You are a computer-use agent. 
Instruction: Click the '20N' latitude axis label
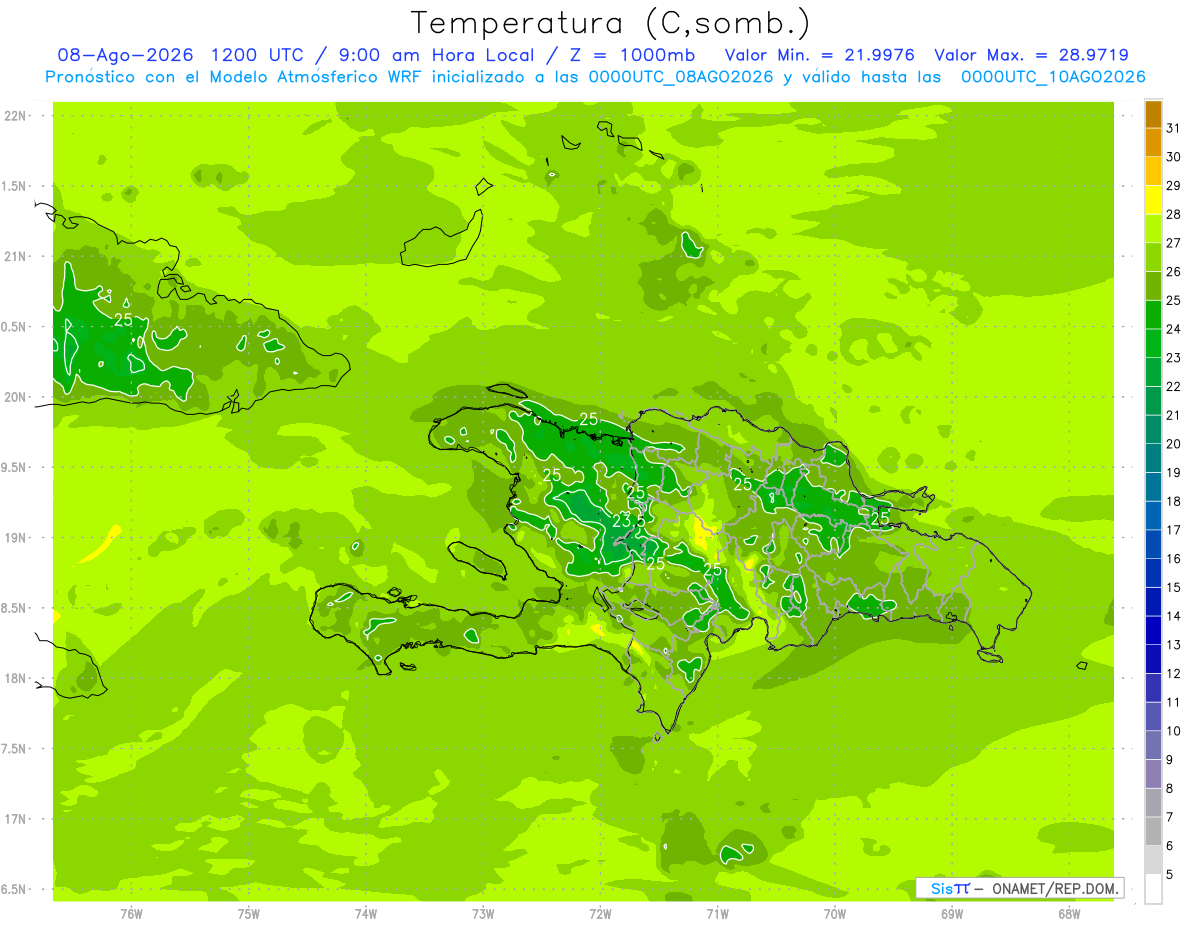tap(17, 397)
